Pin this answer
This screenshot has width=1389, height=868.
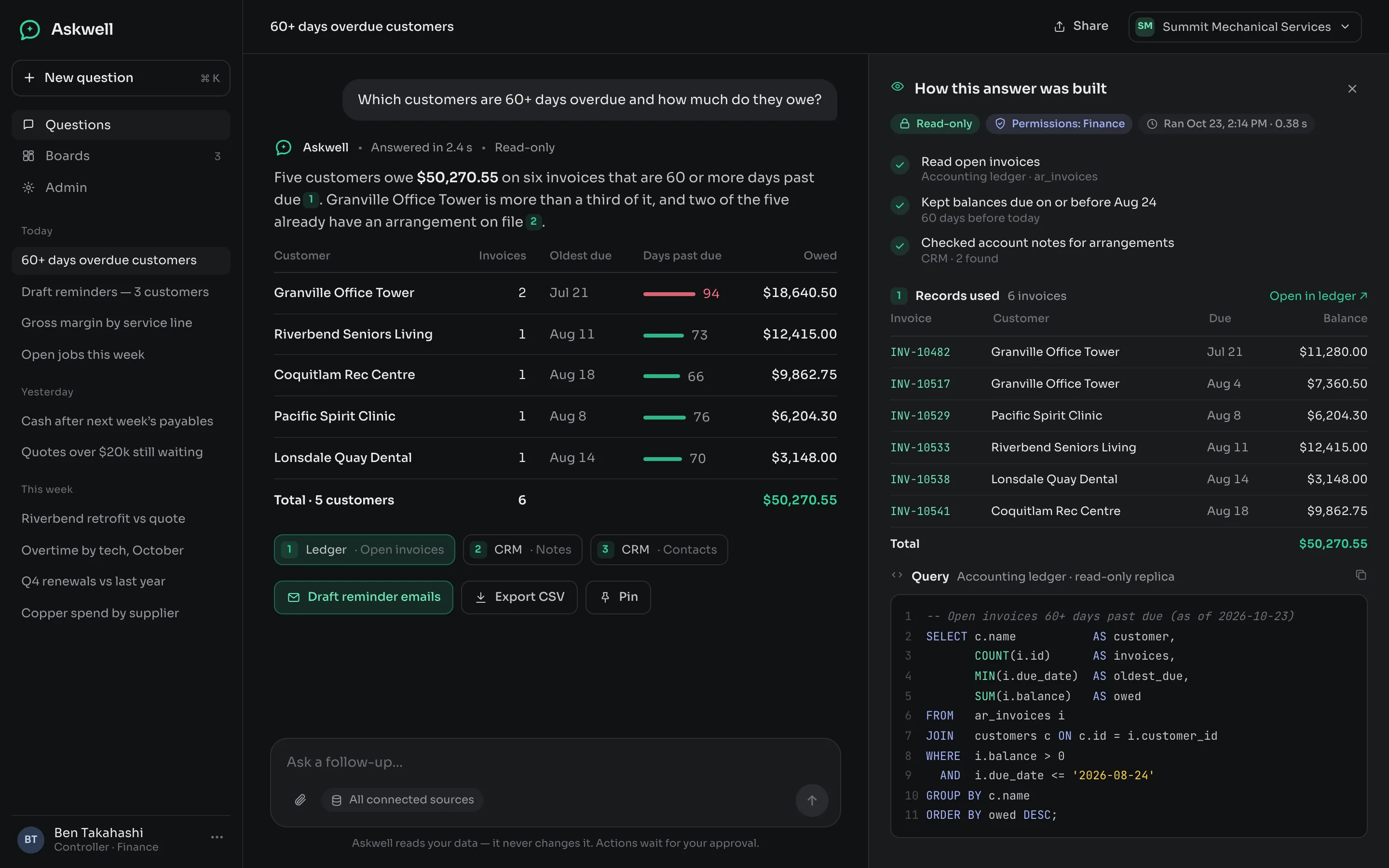pos(618,597)
